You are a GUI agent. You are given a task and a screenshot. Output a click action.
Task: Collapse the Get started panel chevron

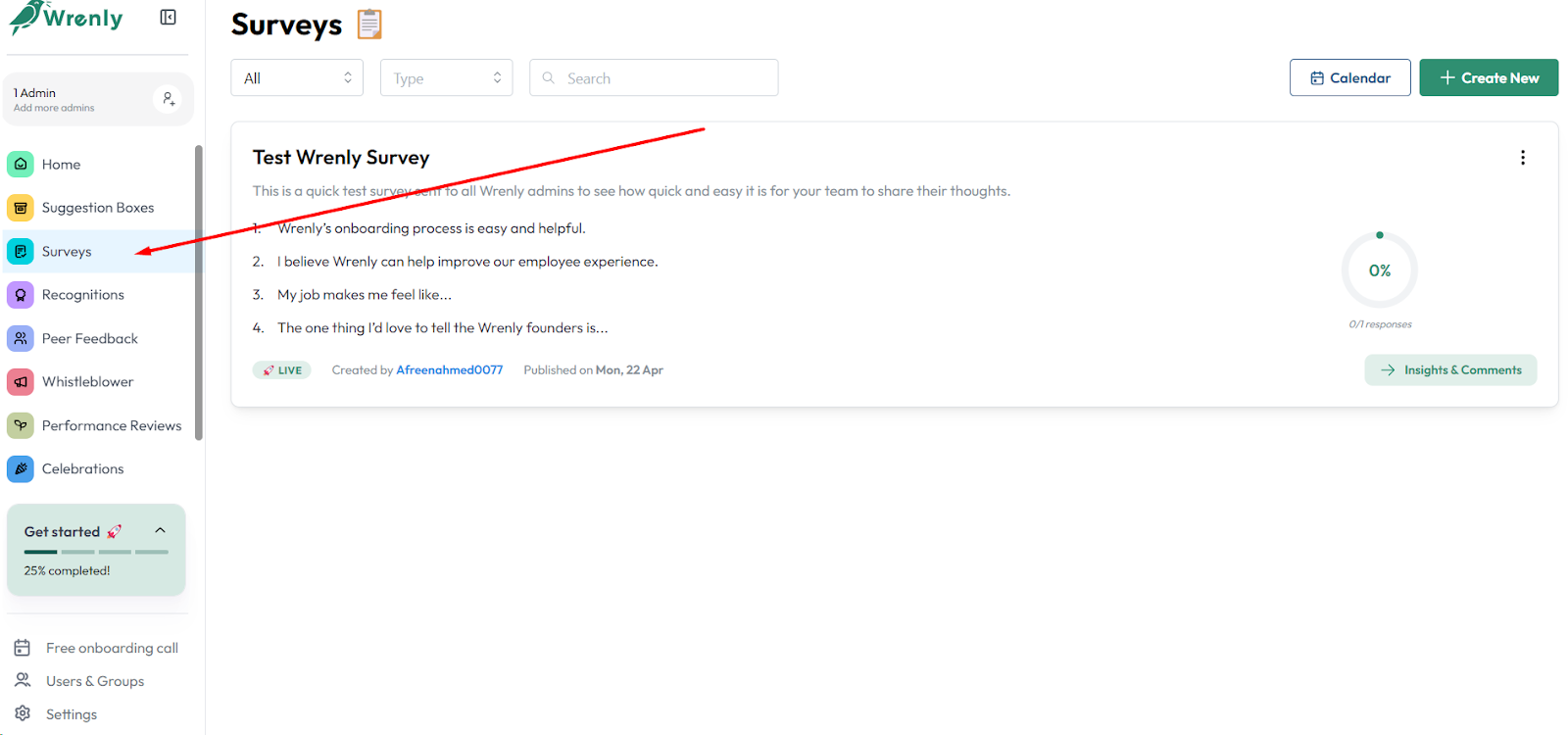tap(161, 530)
